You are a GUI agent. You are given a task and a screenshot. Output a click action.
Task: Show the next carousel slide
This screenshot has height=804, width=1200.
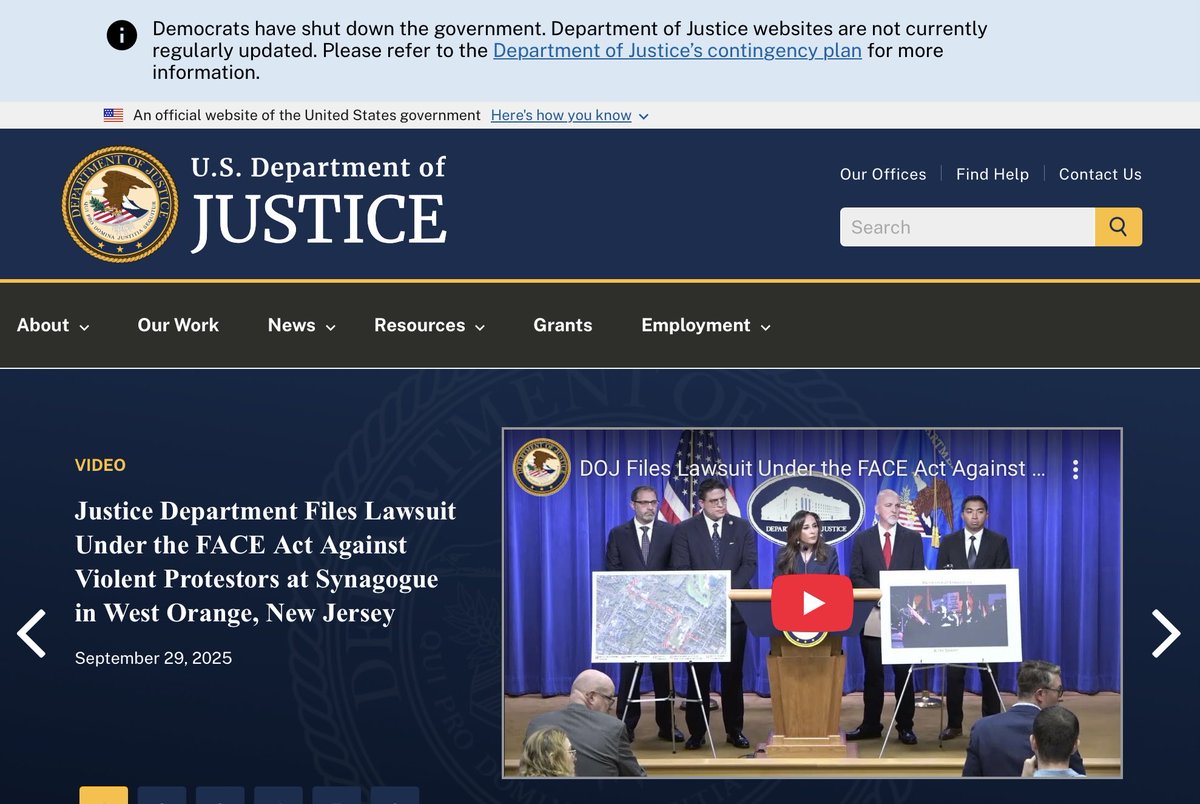click(1166, 633)
